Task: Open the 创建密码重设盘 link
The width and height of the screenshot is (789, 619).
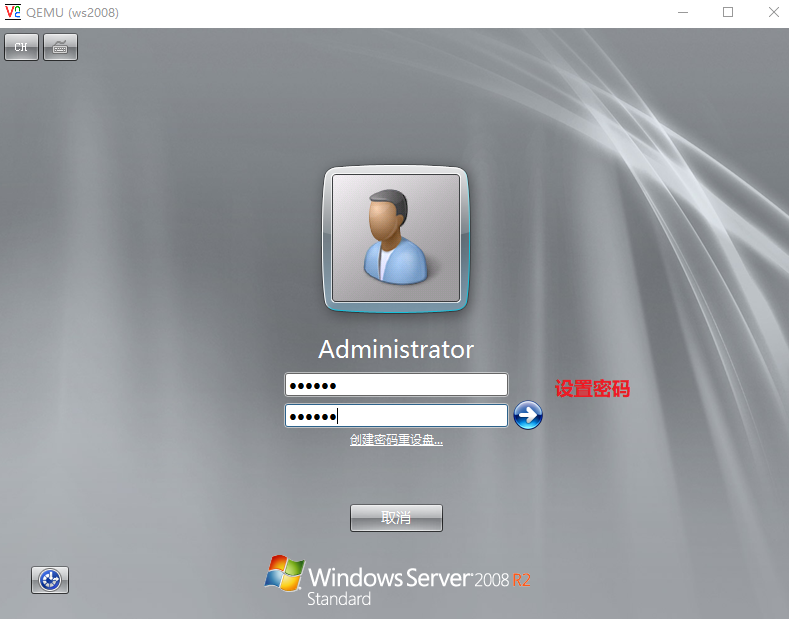Action: pos(396,440)
